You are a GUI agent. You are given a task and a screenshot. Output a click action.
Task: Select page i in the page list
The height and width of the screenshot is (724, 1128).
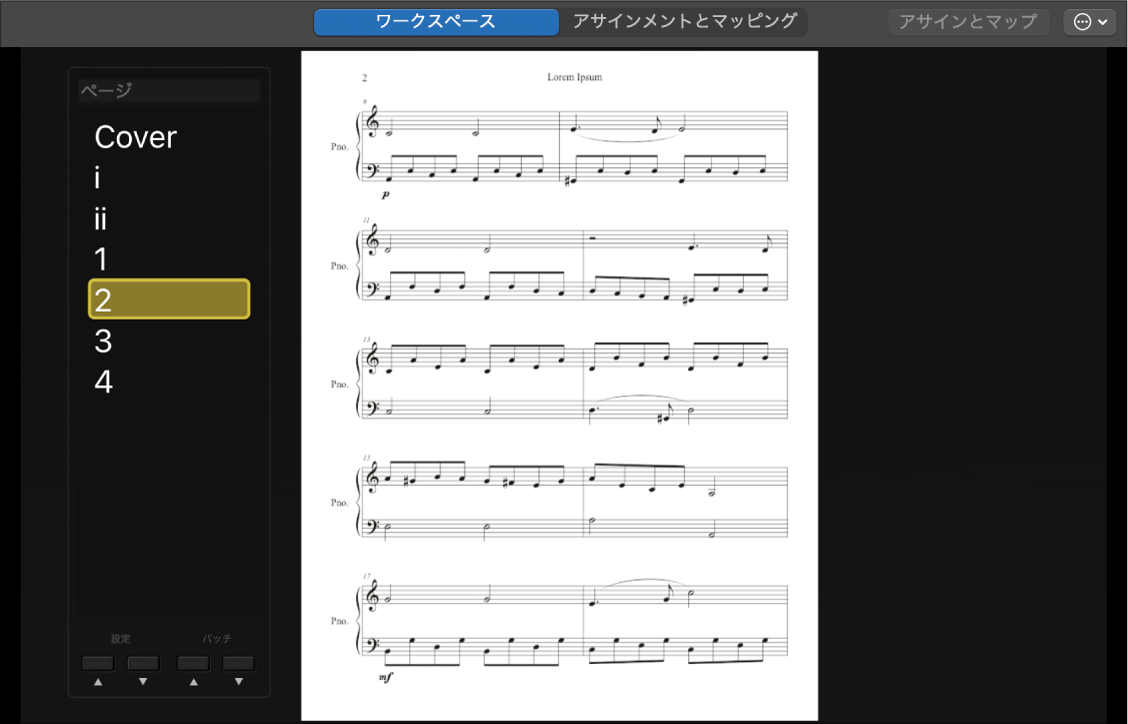click(96, 178)
